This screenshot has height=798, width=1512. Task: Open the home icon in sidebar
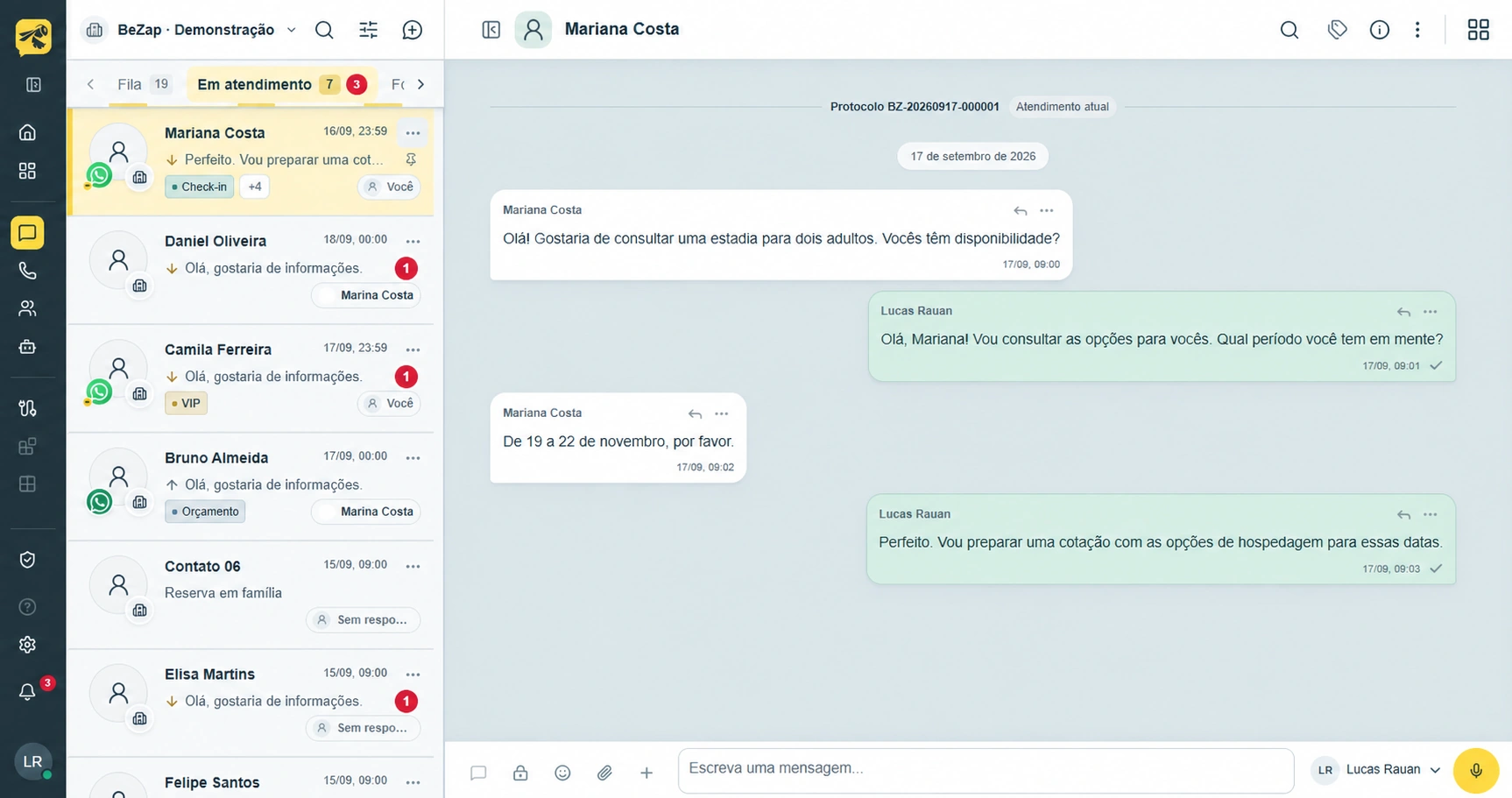point(27,132)
